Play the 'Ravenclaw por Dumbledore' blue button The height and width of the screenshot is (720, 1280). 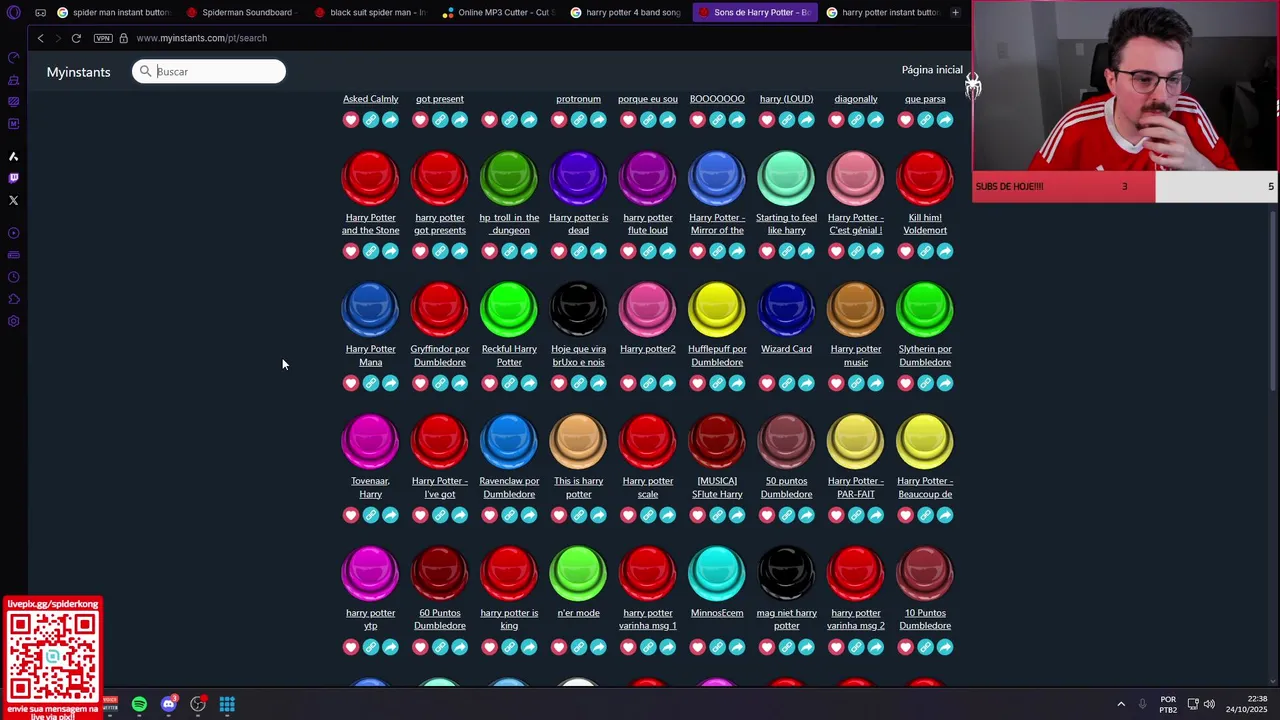coord(509,441)
